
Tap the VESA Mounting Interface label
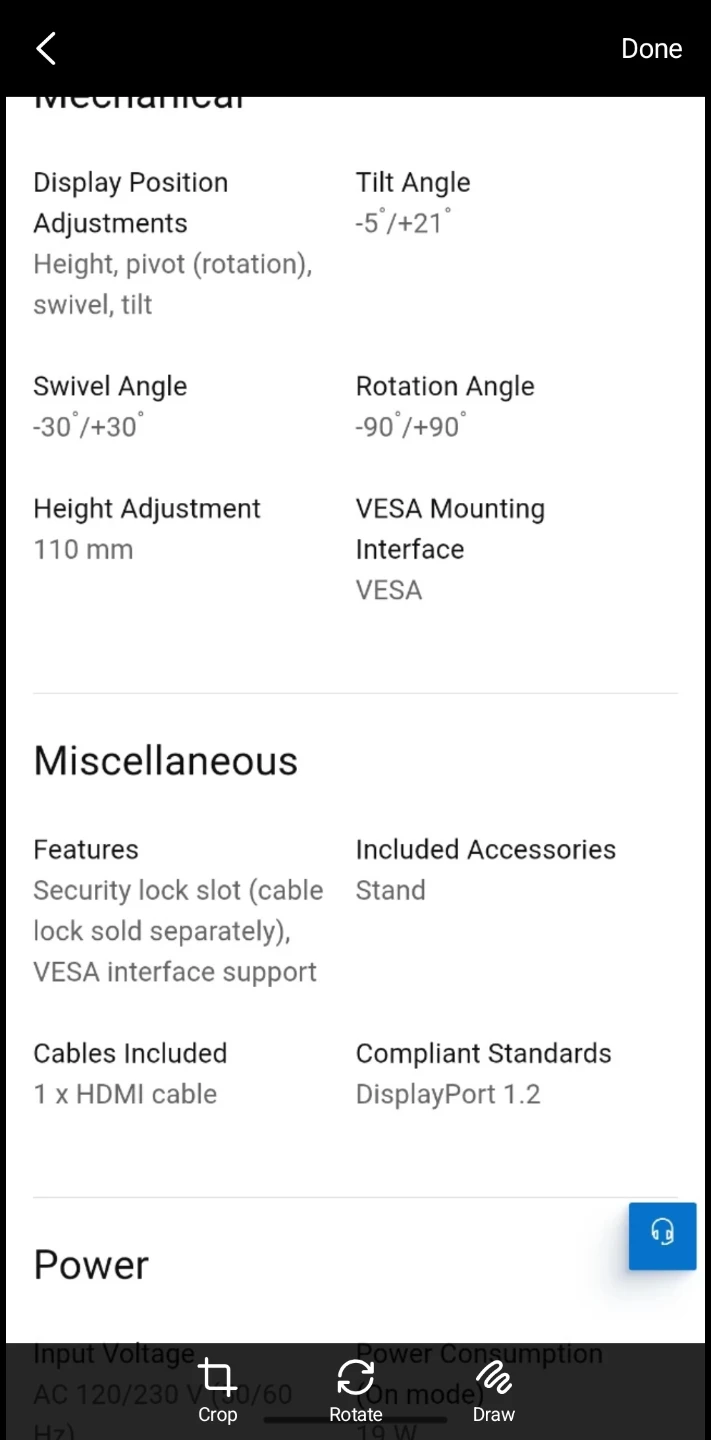pos(450,529)
